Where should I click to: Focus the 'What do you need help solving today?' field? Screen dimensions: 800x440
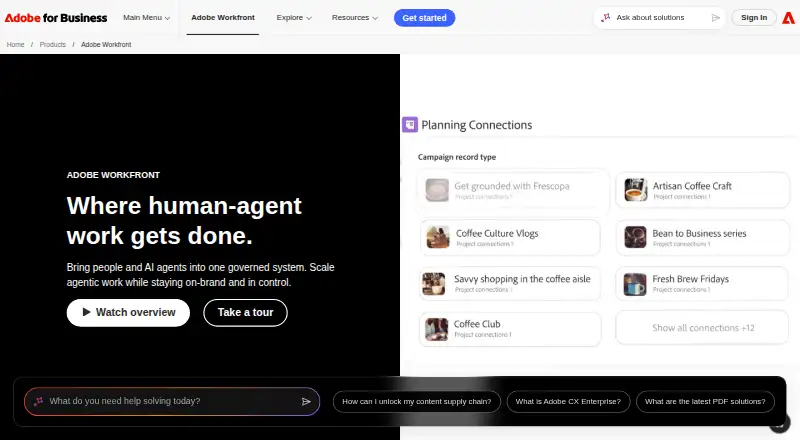point(171,402)
